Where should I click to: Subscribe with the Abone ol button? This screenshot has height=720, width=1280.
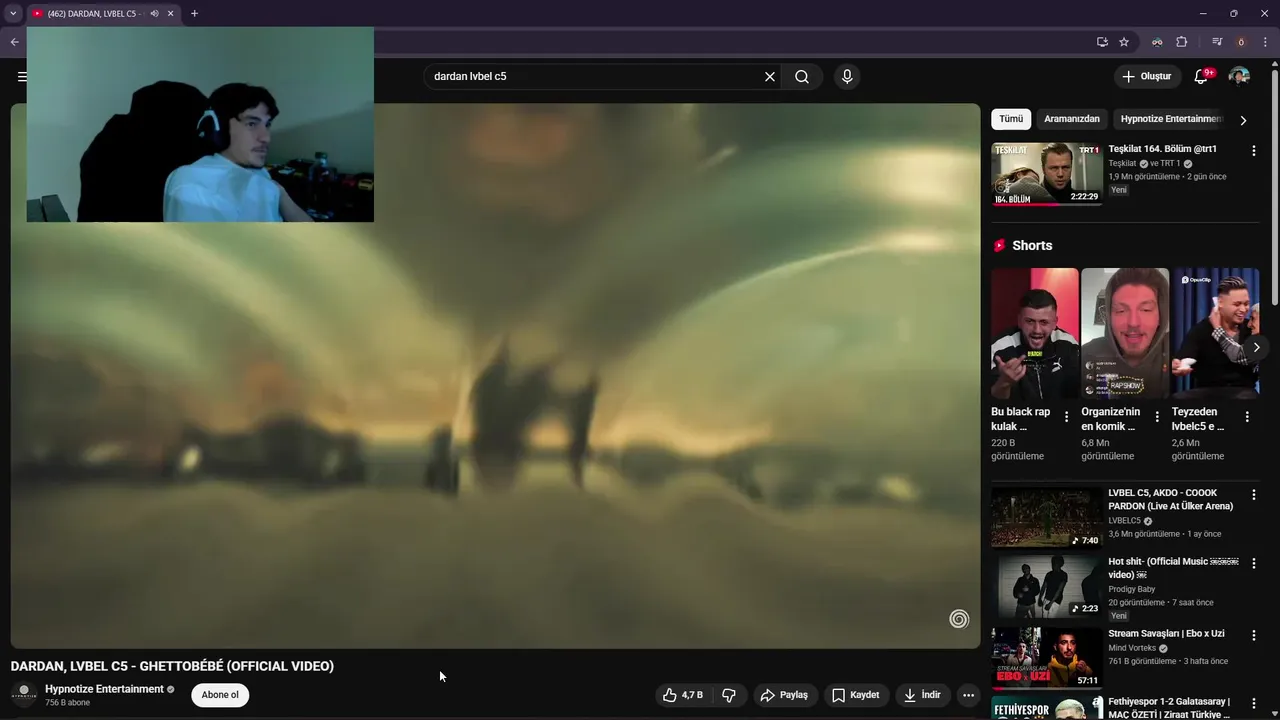(220, 695)
